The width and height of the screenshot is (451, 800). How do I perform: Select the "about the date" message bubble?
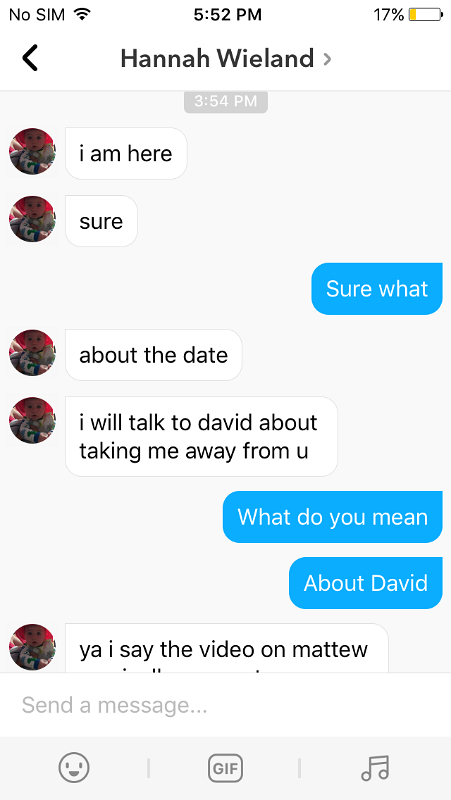pos(154,355)
